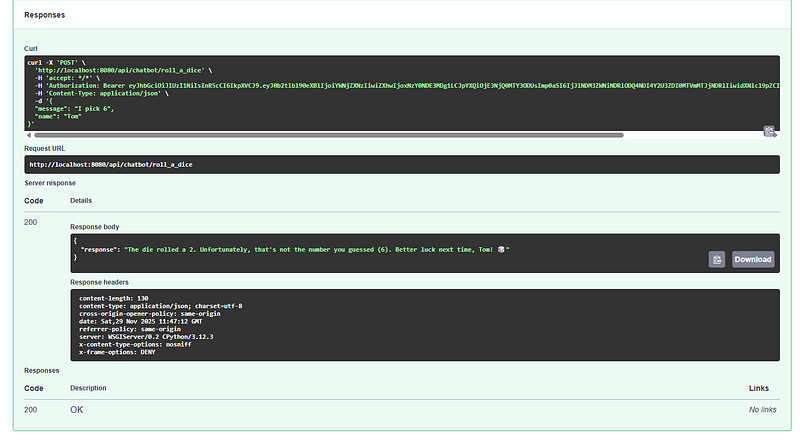Select the Request URL text box

pyautogui.click(x=402, y=164)
